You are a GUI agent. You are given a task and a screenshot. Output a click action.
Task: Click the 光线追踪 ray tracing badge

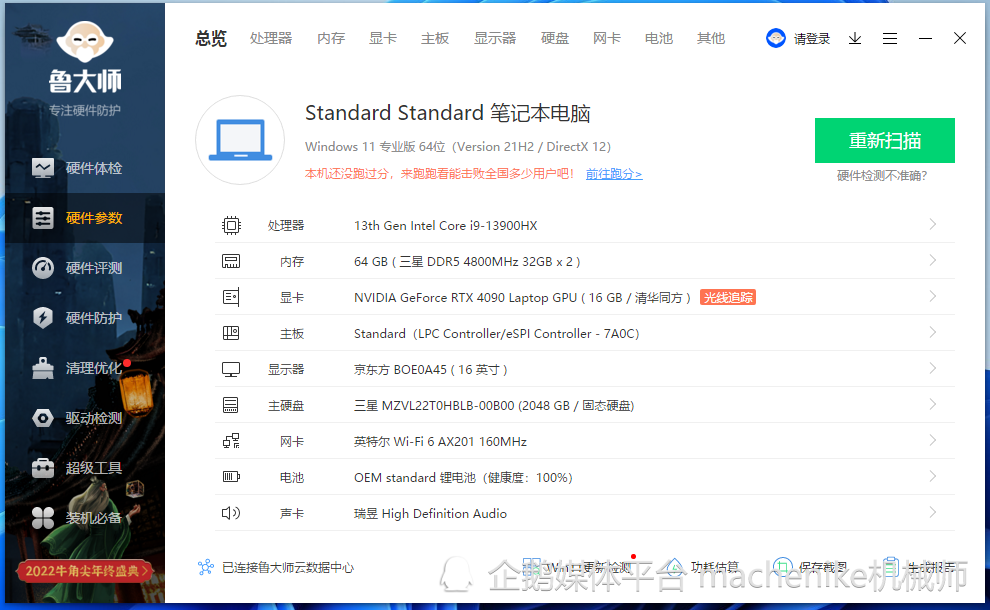[728, 297]
